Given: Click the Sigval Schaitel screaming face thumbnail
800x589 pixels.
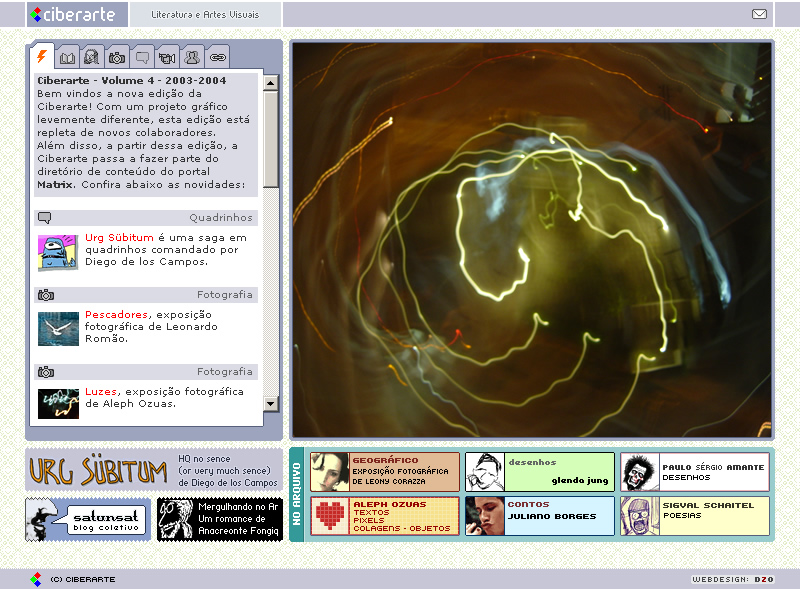Looking at the screenshot, I should coord(640,516).
